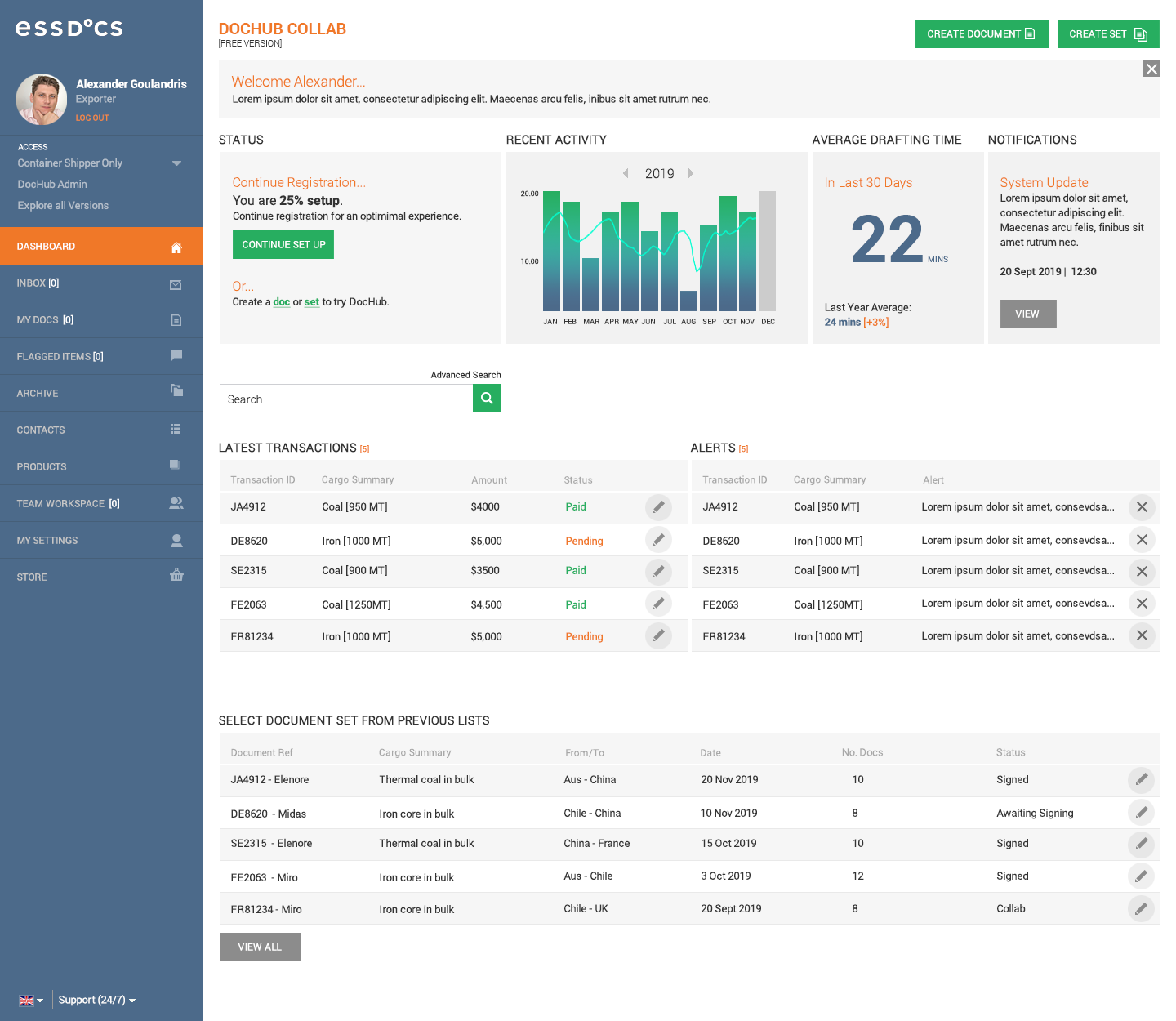Edit transaction JA4912 with pencil icon
The image size is (1176, 1021).
[658, 507]
